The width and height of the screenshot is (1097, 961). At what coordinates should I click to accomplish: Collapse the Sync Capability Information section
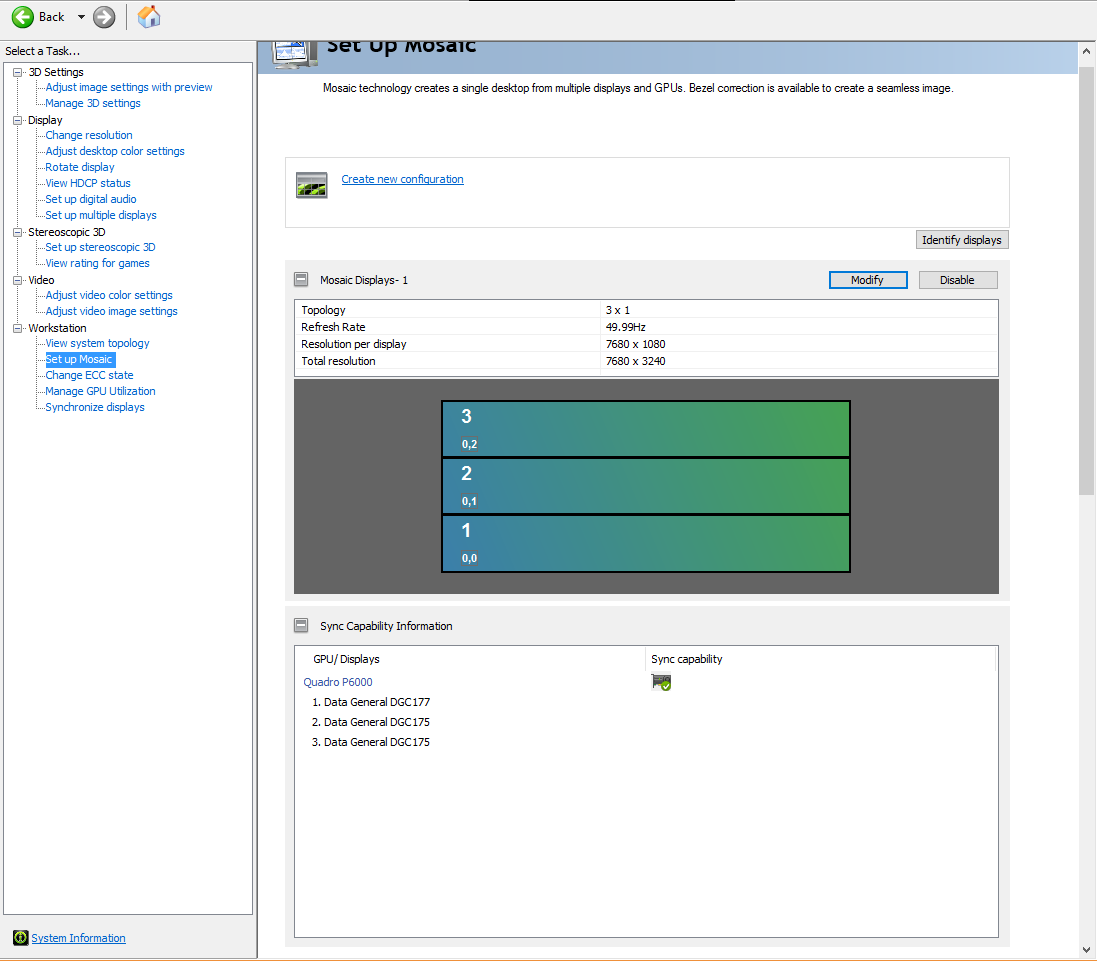pyautogui.click(x=301, y=626)
